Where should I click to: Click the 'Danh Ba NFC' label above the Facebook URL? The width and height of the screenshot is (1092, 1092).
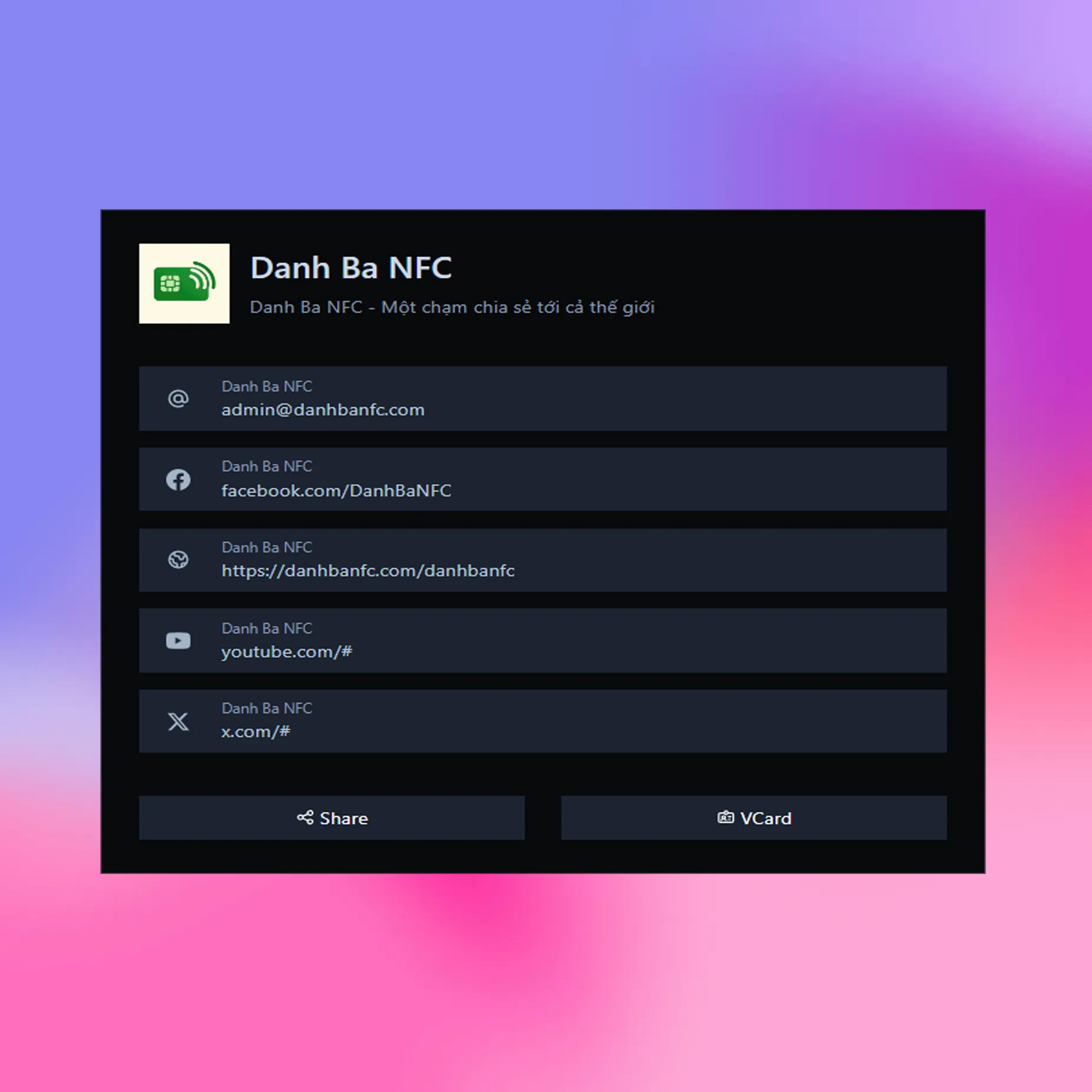point(267,466)
